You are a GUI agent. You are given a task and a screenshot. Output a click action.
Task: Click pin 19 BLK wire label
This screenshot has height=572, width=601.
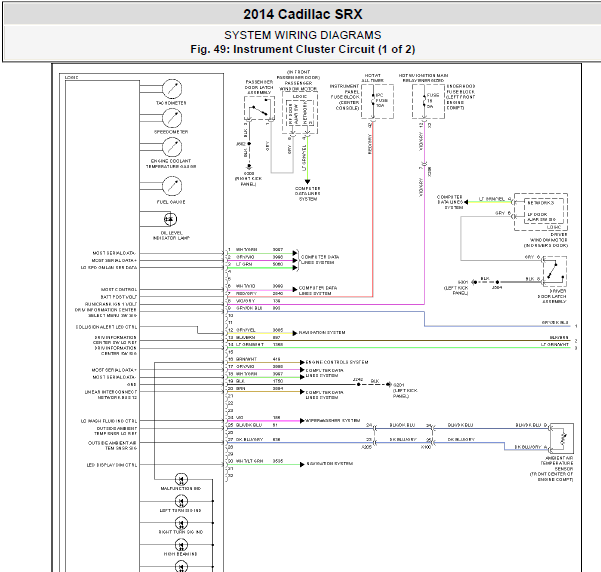pos(240,381)
